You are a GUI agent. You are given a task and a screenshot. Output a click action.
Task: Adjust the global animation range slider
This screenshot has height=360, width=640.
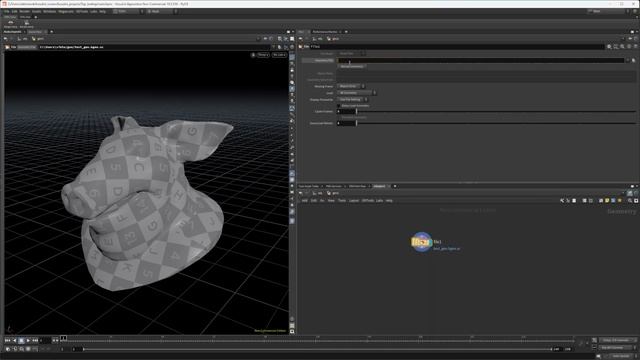317,349
